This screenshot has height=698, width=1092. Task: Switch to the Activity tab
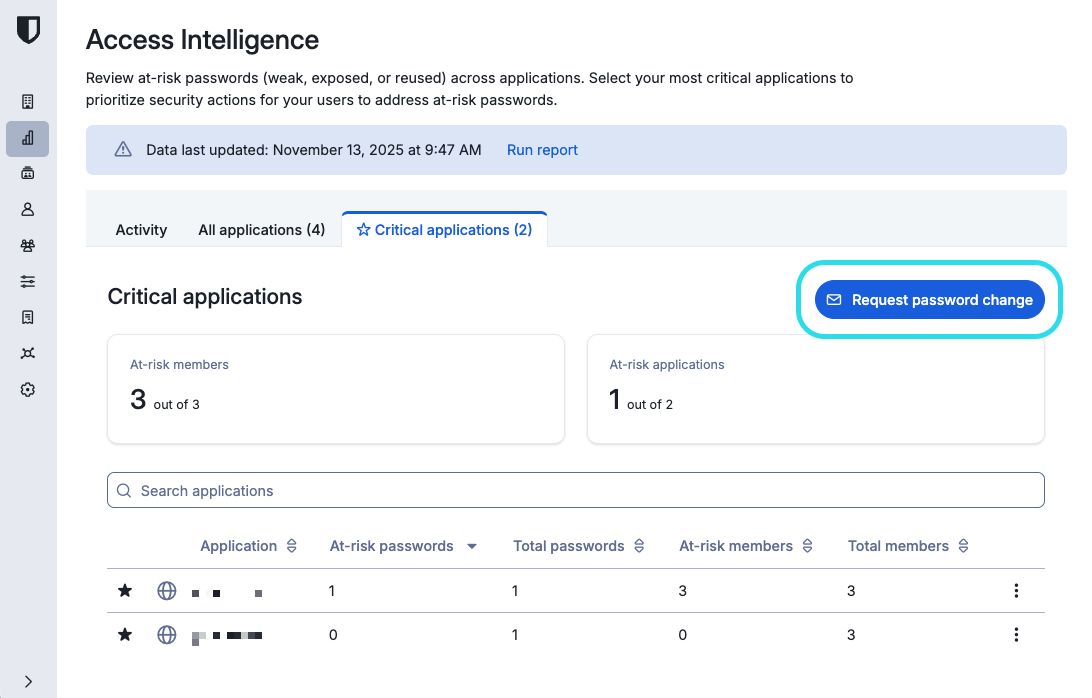(141, 229)
